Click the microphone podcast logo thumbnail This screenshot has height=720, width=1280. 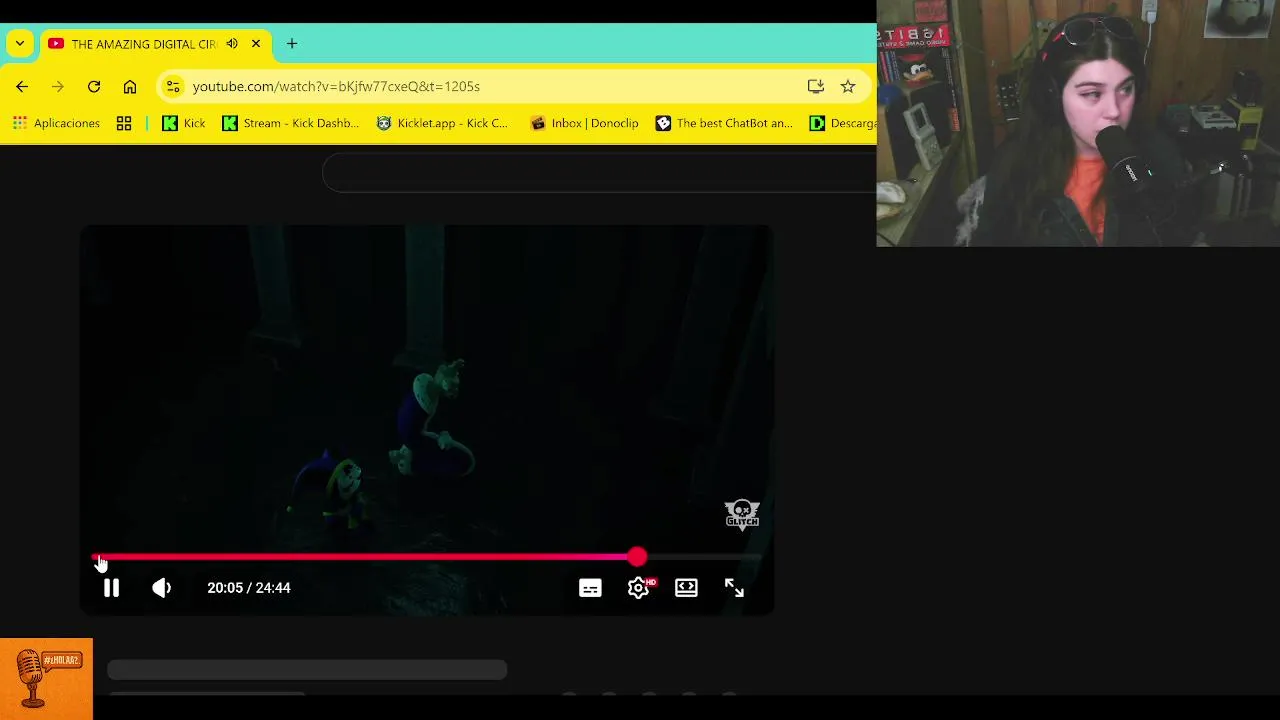click(x=46, y=679)
